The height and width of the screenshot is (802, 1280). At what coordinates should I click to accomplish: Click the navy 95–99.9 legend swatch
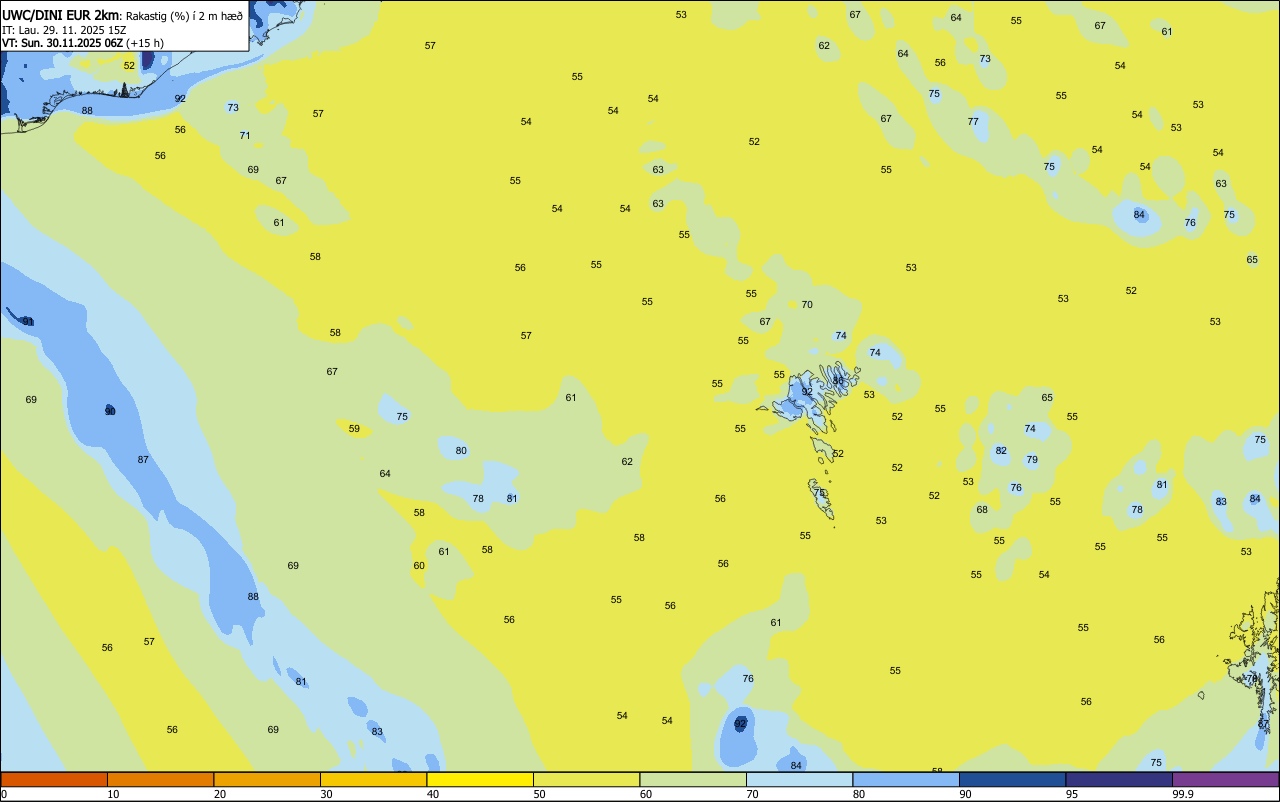[1119, 779]
